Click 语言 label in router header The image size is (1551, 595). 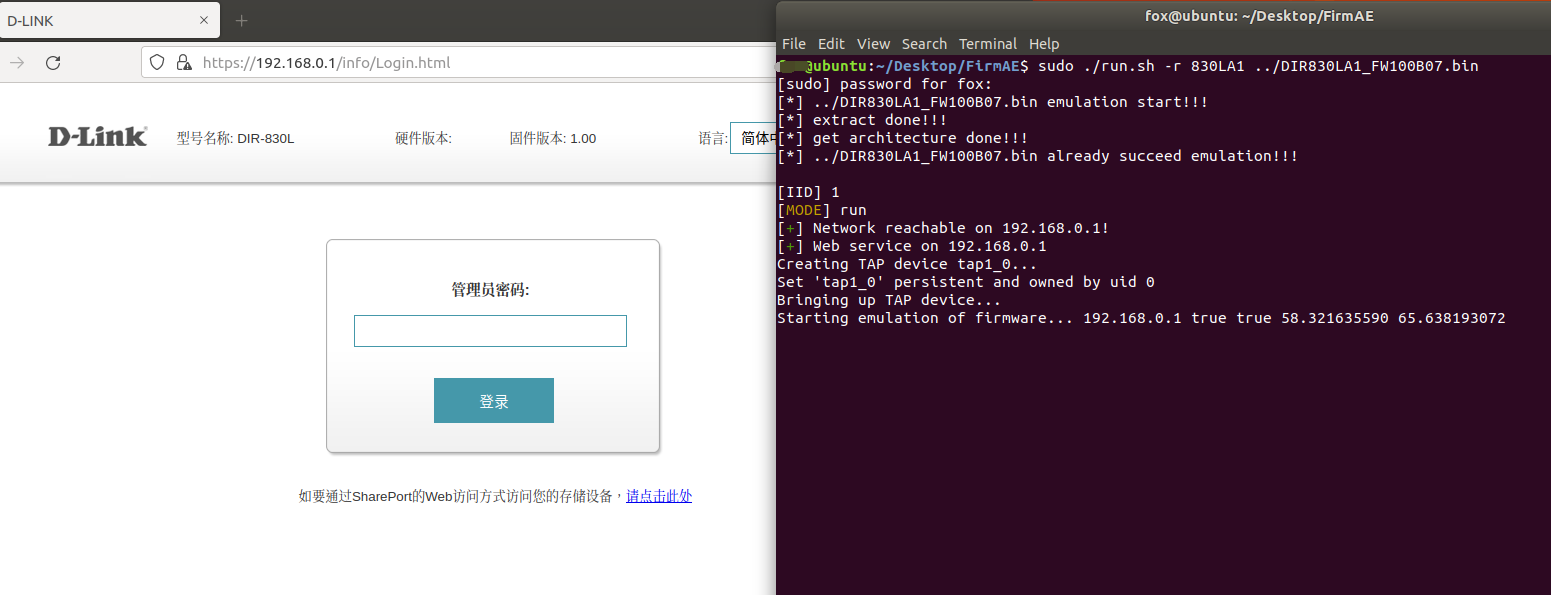[712, 139]
